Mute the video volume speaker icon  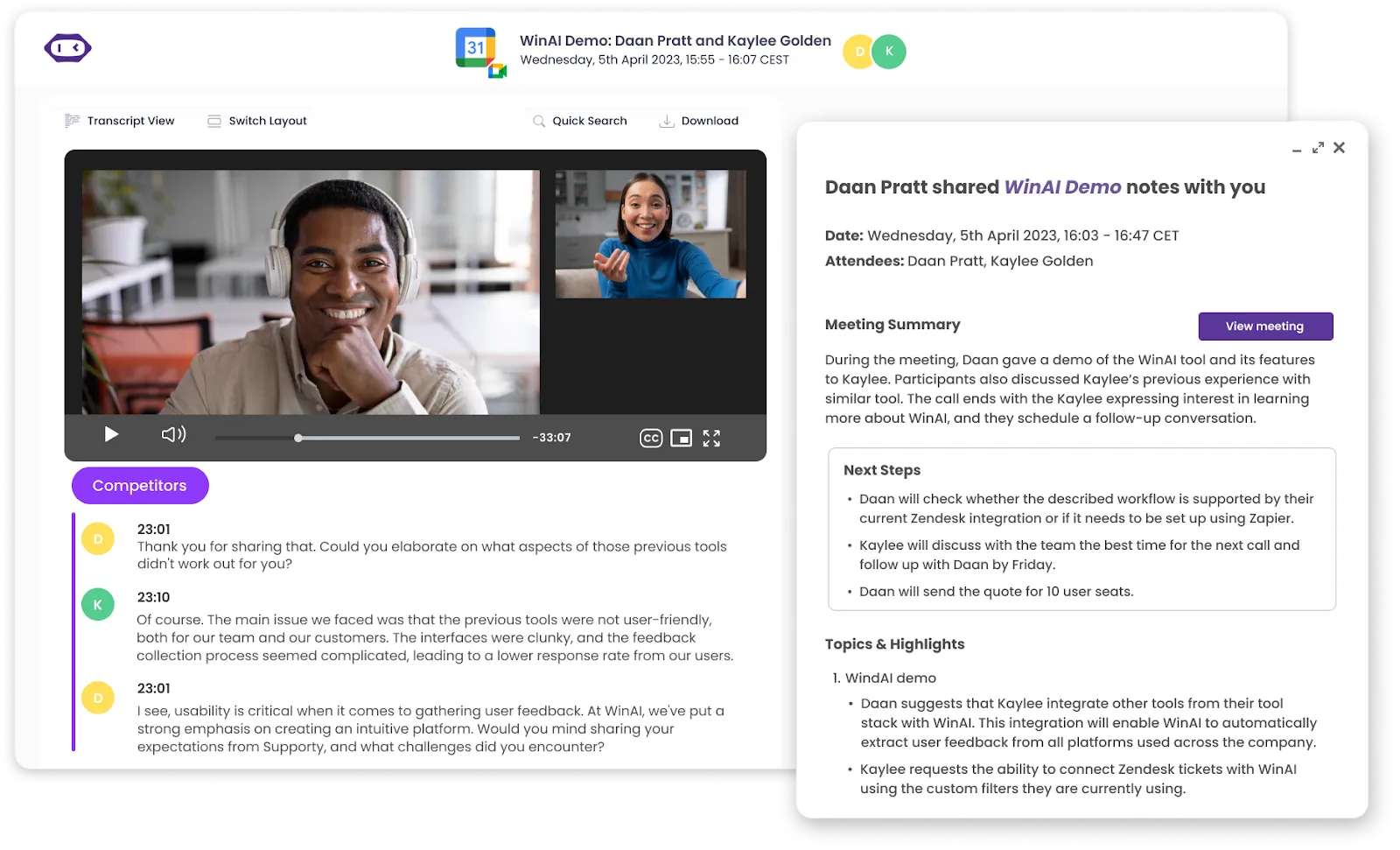coord(173,435)
